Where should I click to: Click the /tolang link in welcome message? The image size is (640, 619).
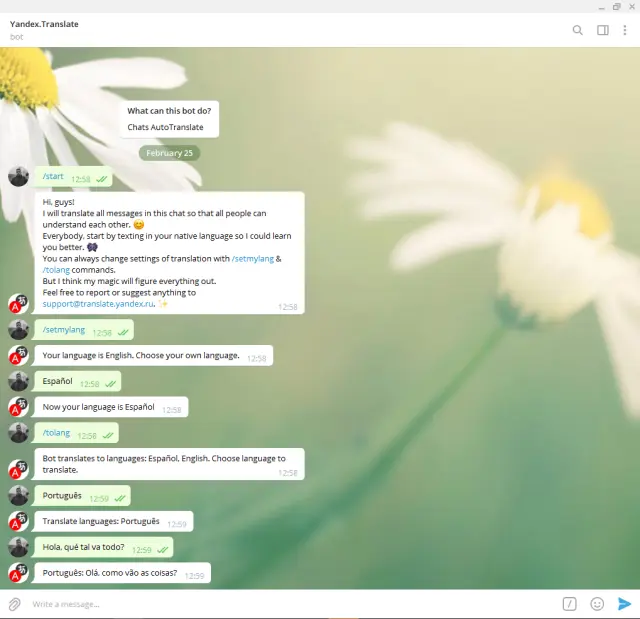[x=56, y=270]
